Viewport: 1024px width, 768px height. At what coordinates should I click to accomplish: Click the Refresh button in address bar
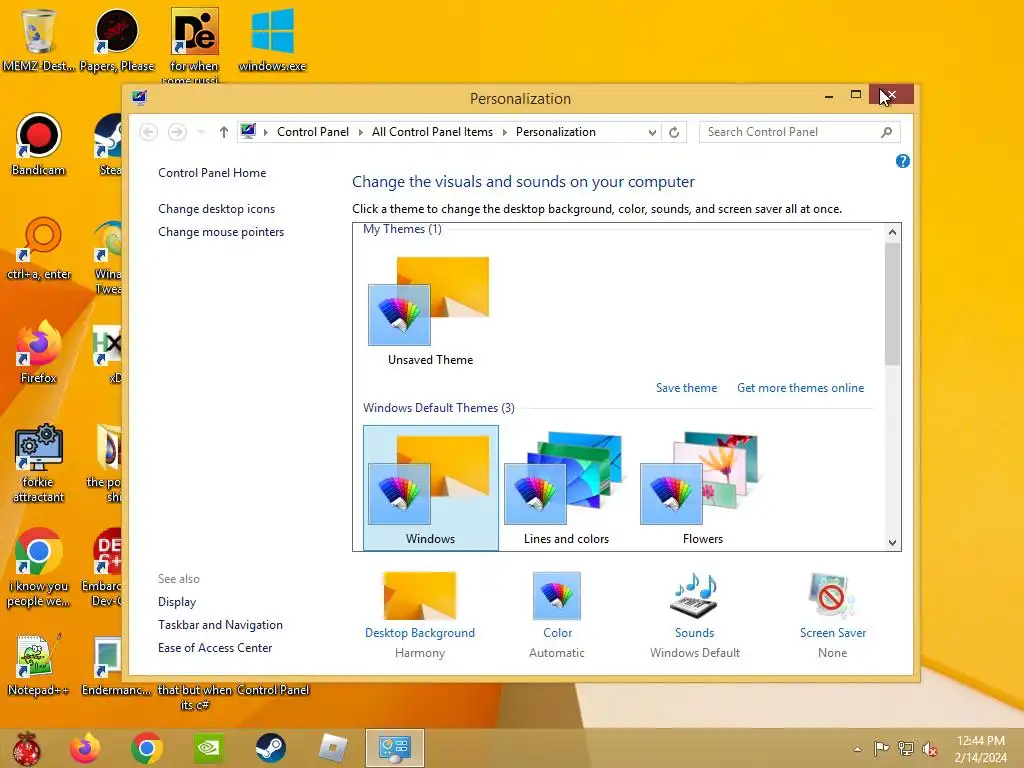(x=674, y=133)
